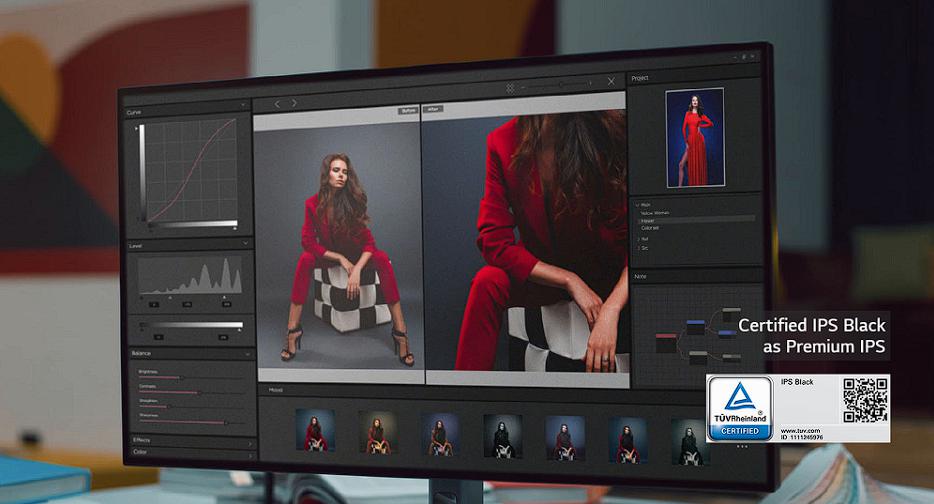Image resolution: width=934 pixels, height=504 pixels.
Task: Collapse the Curve panel chevron
Action: coord(243,105)
